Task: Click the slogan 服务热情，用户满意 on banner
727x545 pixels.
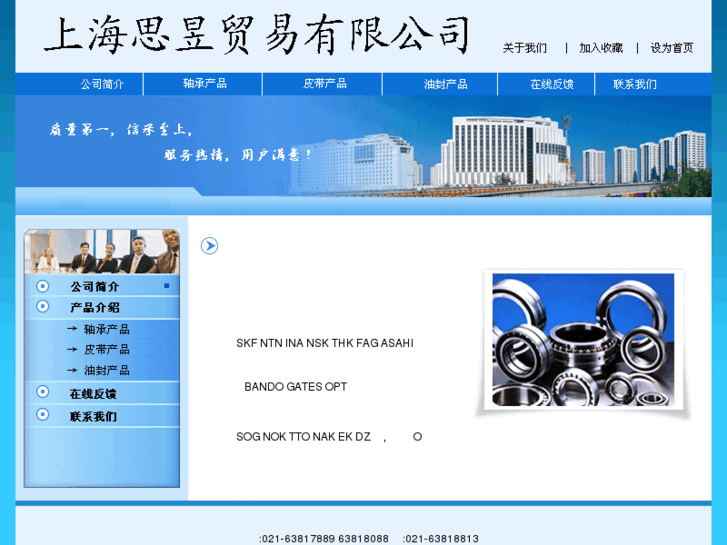Action: 238,154
